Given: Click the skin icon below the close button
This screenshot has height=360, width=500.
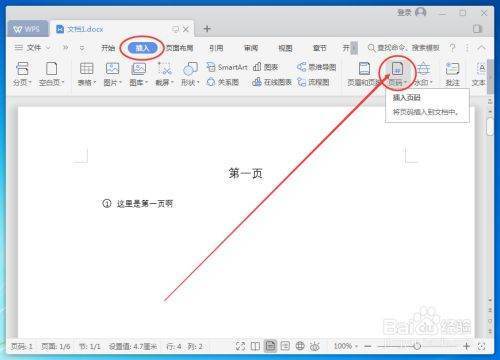Looking at the screenshot, I should click(477, 29).
